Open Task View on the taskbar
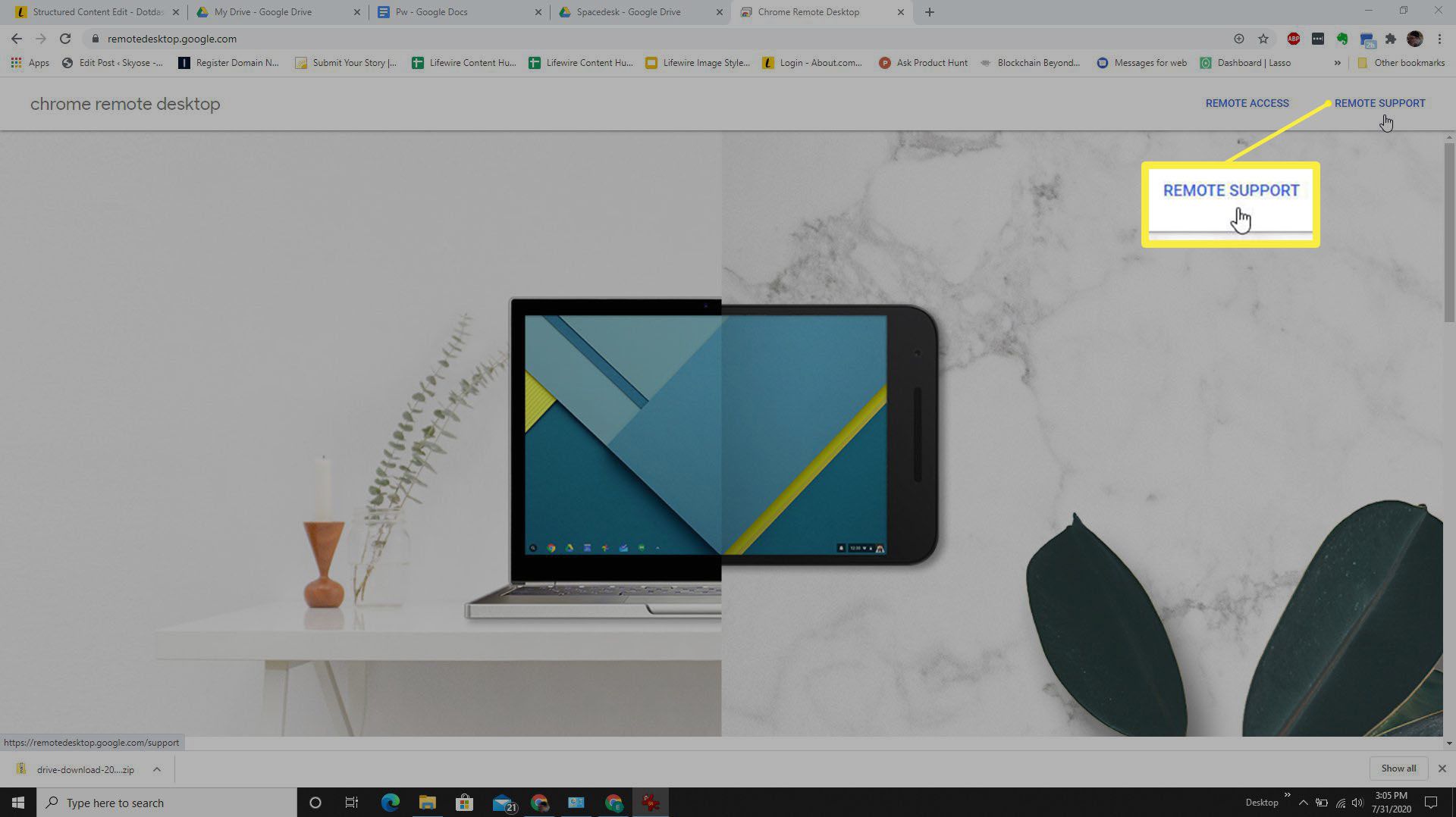The height and width of the screenshot is (817, 1456). pos(352,803)
